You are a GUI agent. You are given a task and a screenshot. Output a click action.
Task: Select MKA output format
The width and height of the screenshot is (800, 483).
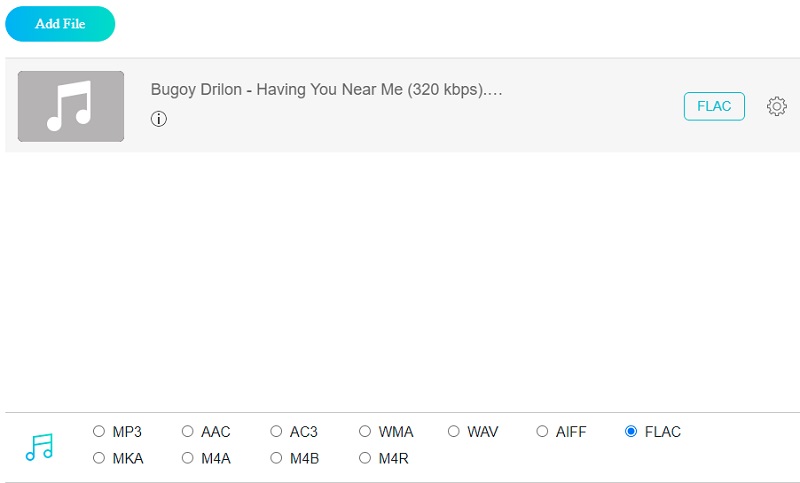[x=99, y=458]
